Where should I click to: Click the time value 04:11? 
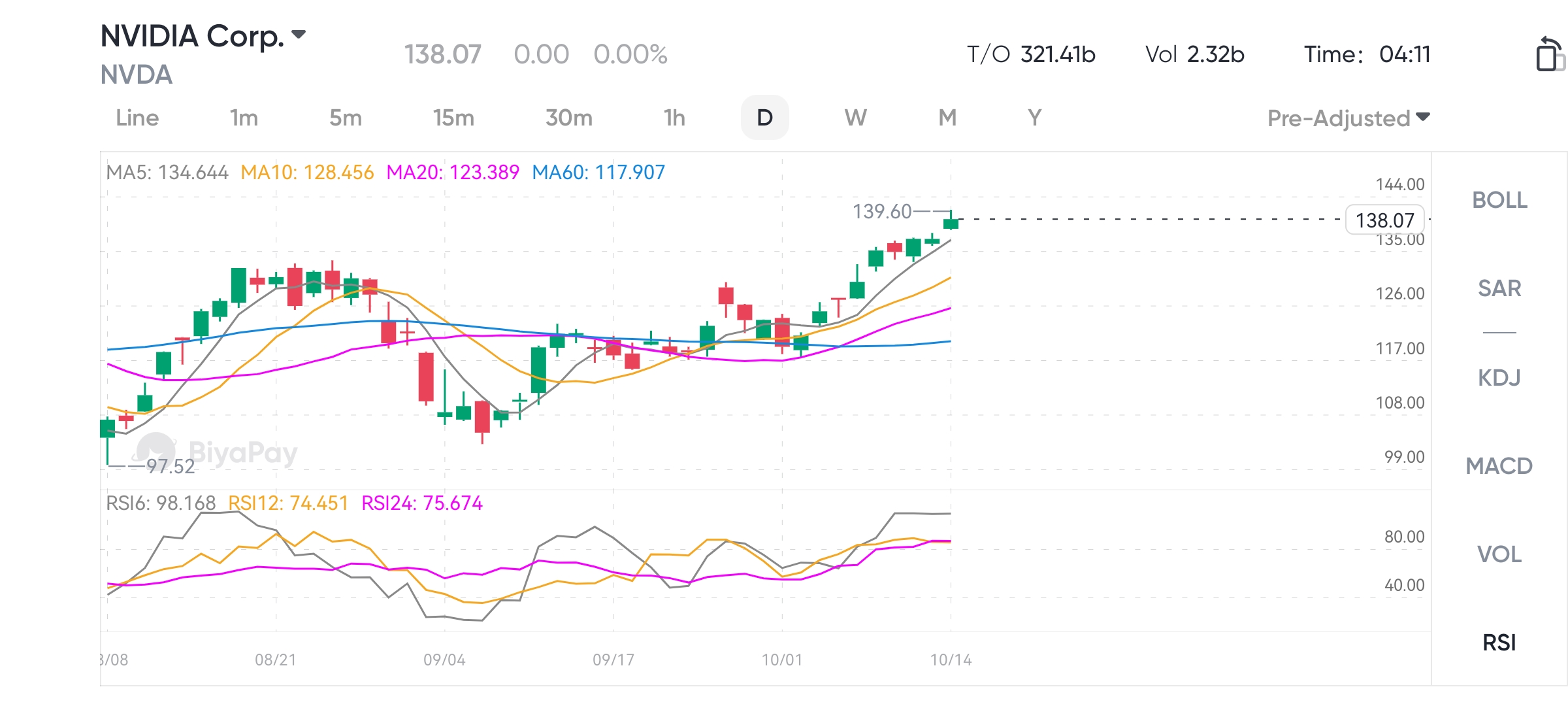1405,54
